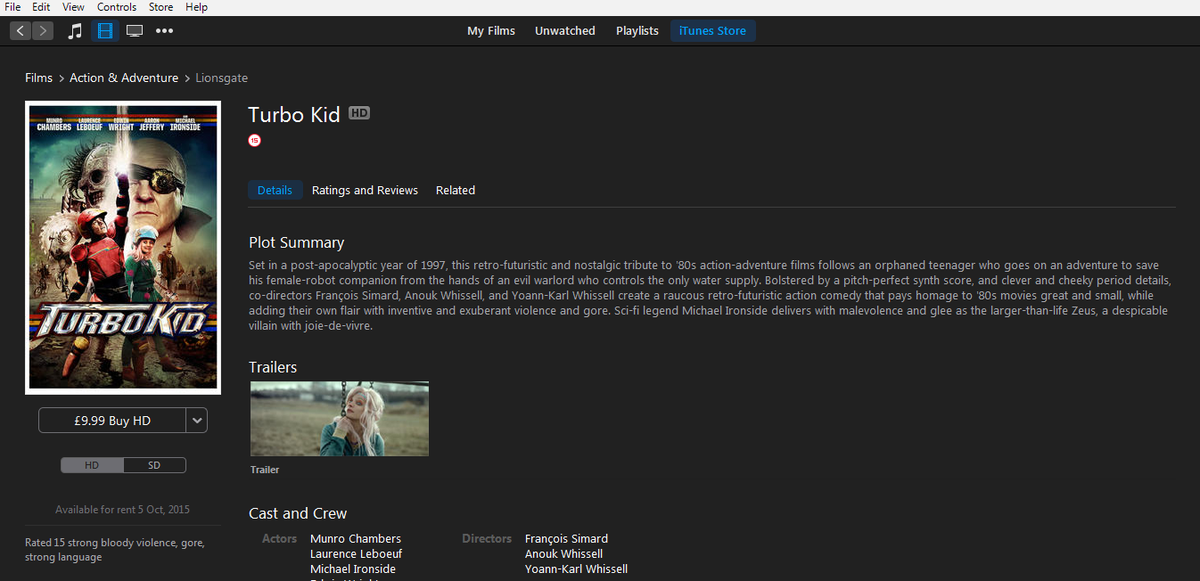Screen dimensions: 1200x581
Task: Expand the buy button dropdown arrow
Action: point(197,421)
